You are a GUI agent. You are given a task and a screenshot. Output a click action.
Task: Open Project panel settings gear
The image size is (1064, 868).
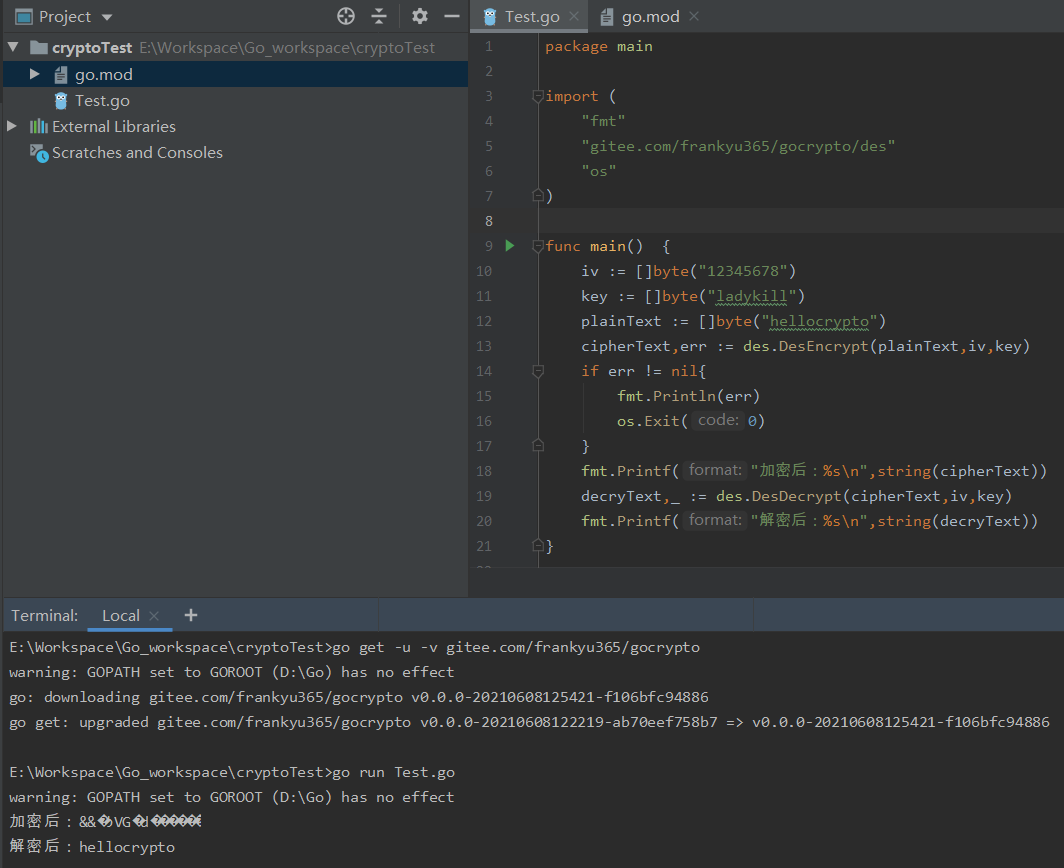click(420, 16)
